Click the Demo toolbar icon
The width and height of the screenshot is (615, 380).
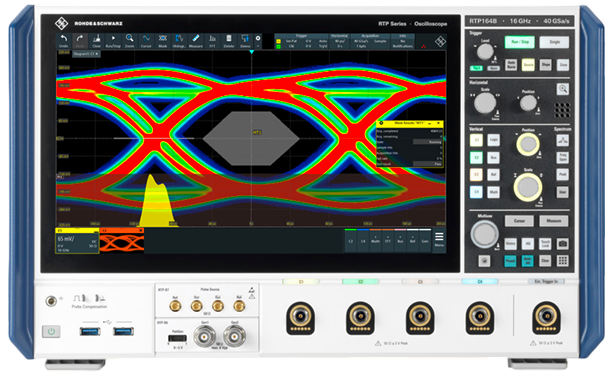click(x=245, y=41)
